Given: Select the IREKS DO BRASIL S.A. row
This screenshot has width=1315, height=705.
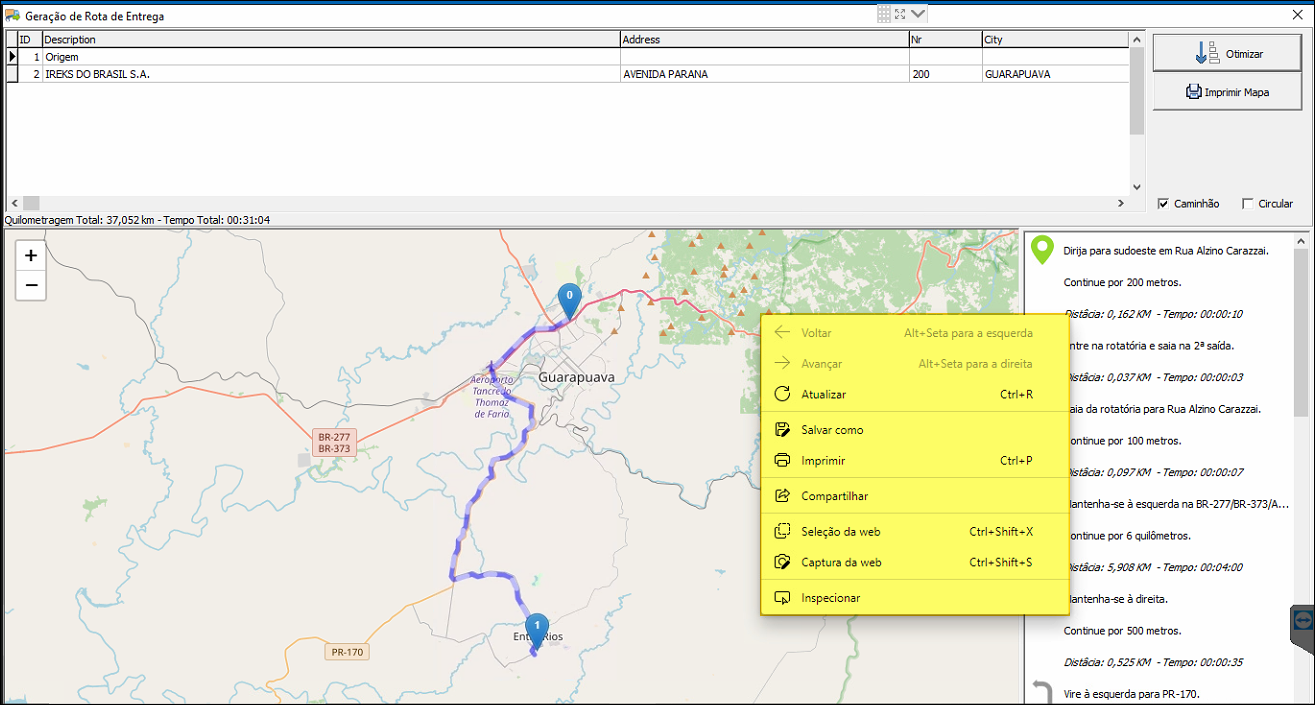Looking at the screenshot, I should click(x=568, y=74).
